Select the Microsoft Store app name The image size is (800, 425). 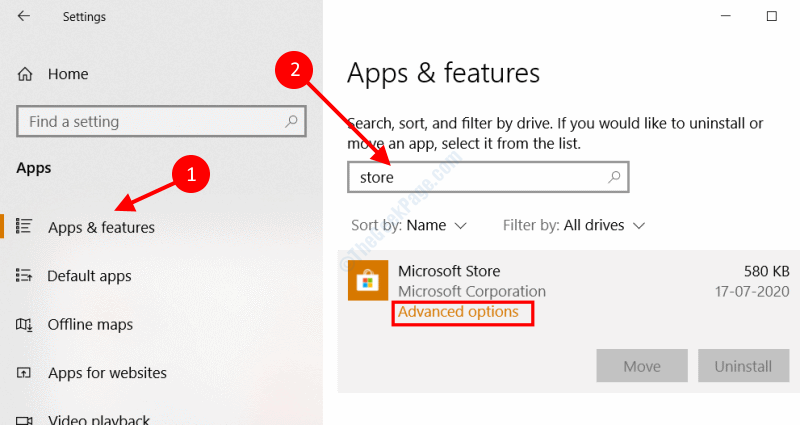[x=449, y=271]
